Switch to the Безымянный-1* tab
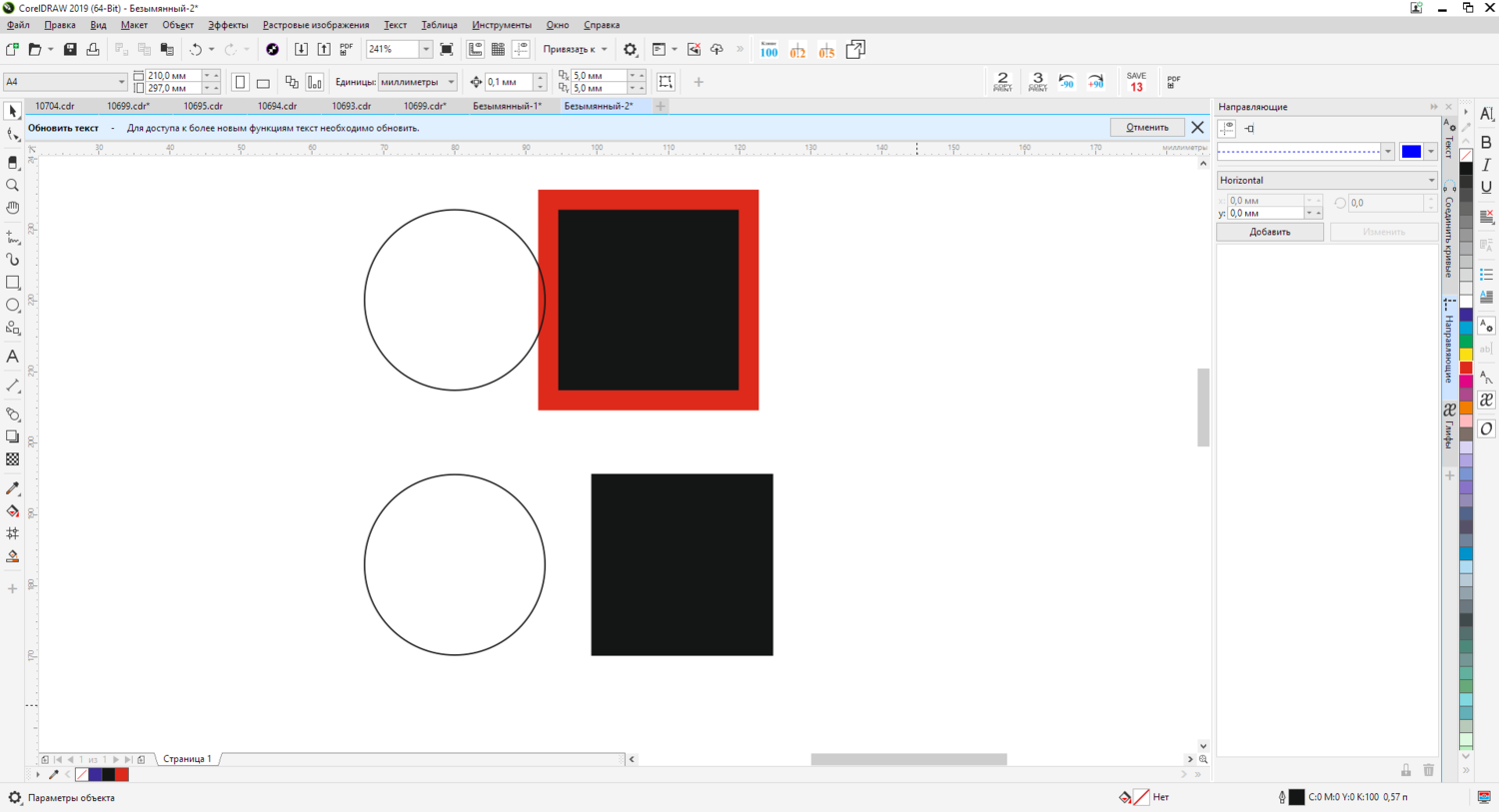The height and width of the screenshot is (812, 1499). point(508,106)
